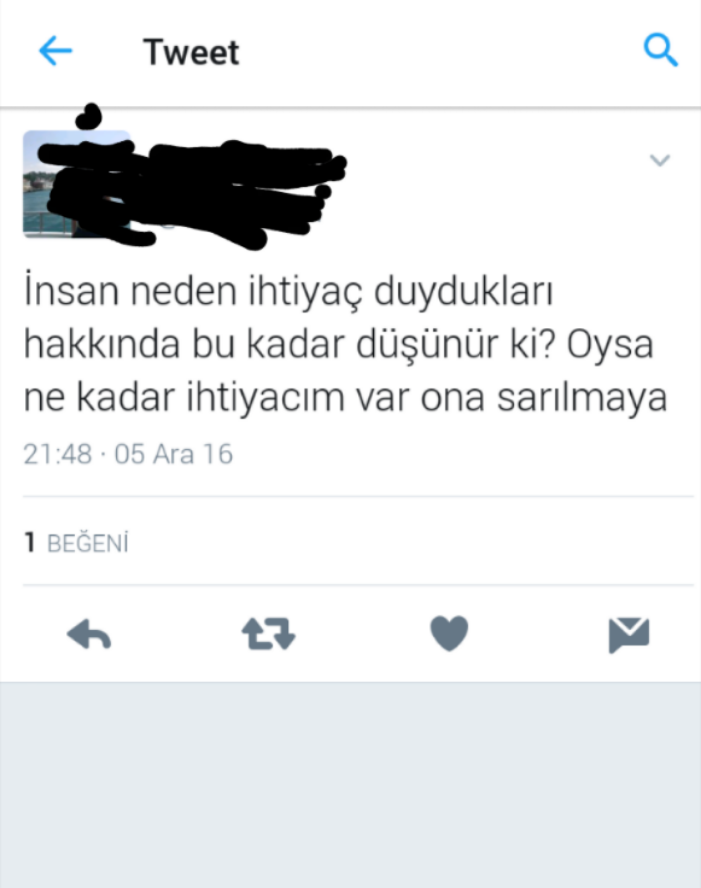Tap the Tweet header title

tap(191, 52)
